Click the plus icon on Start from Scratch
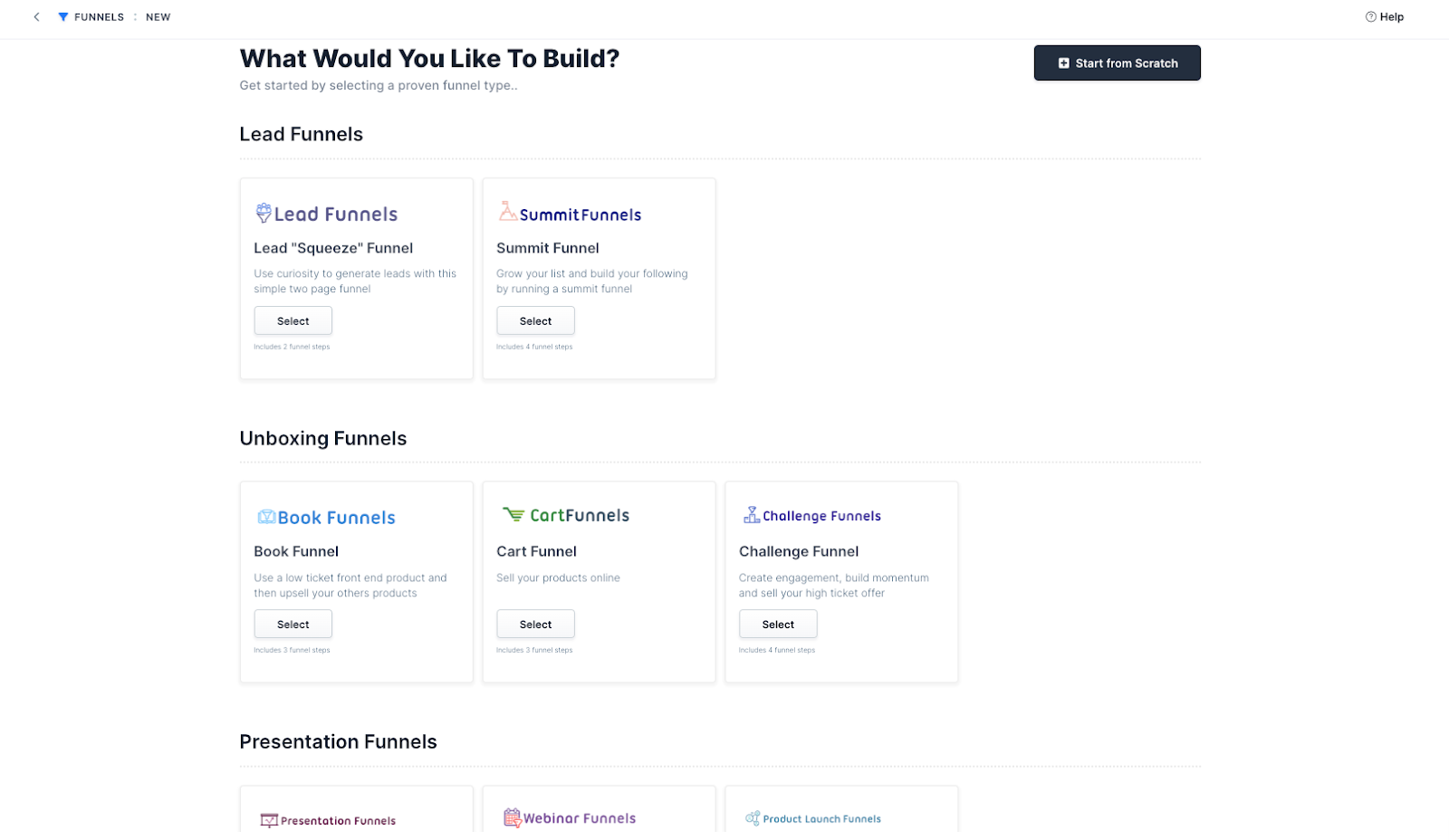Image resolution: width=1449 pixels, height=840 pixels. point(1062,62)
